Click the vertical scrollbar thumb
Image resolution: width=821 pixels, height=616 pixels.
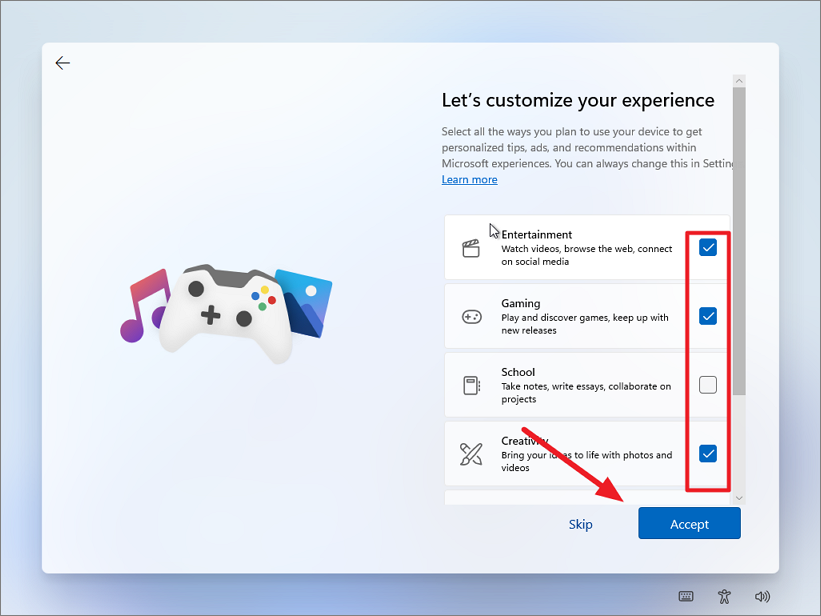(x=739, y=241)
